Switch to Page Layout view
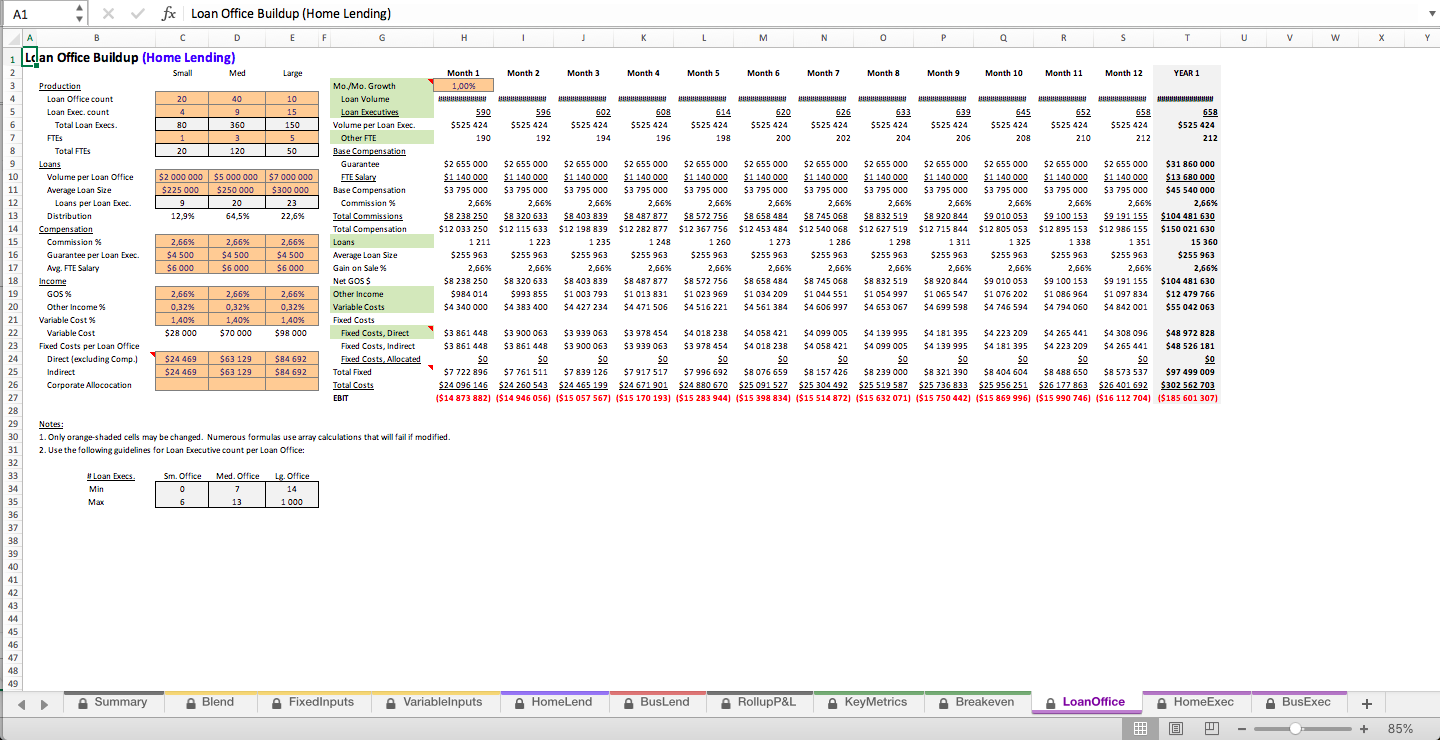This screenshot has width=1440, height=740. click(1177, 728)
